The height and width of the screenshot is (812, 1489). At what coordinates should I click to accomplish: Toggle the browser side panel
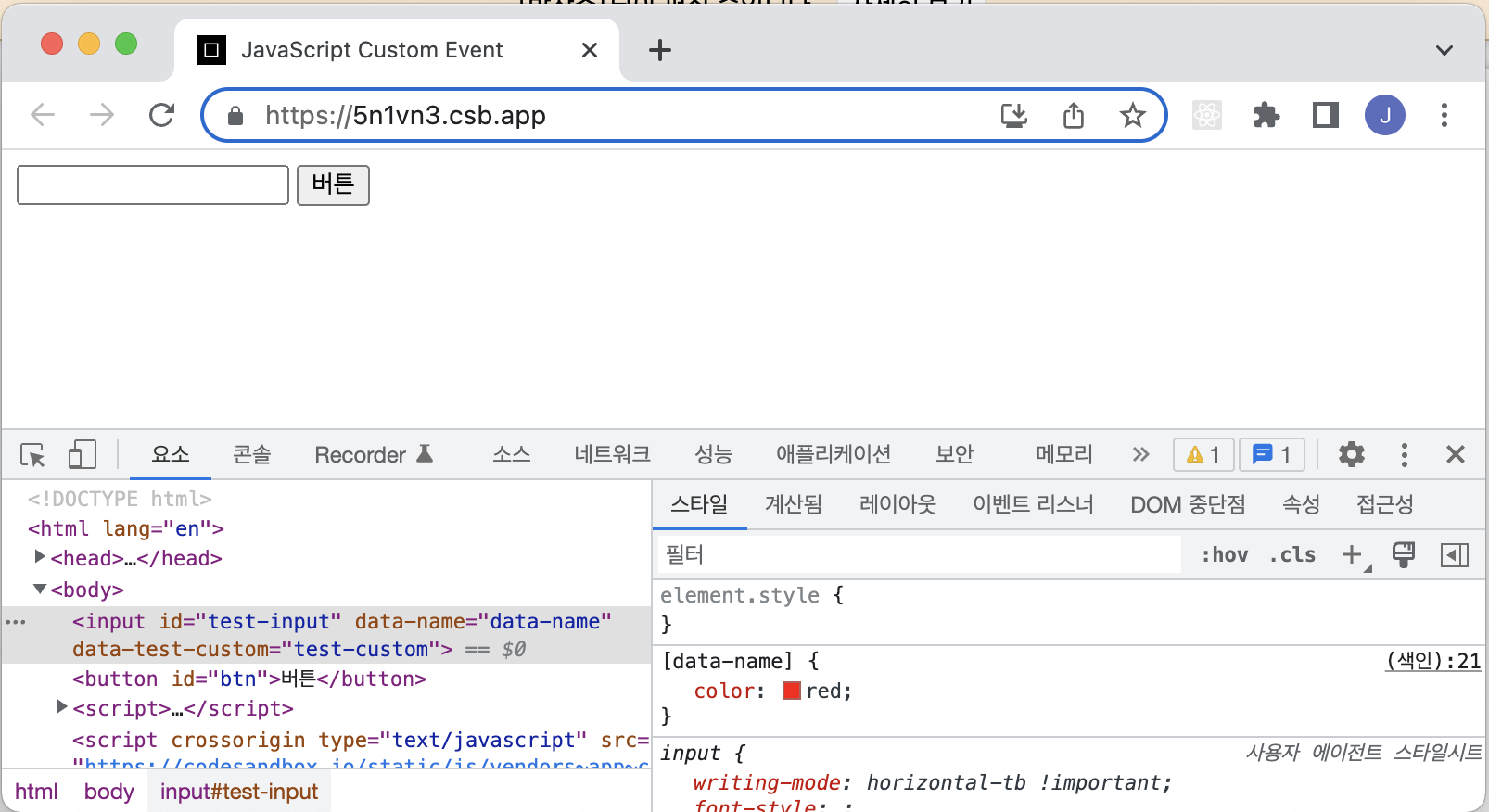point(1325,115)
